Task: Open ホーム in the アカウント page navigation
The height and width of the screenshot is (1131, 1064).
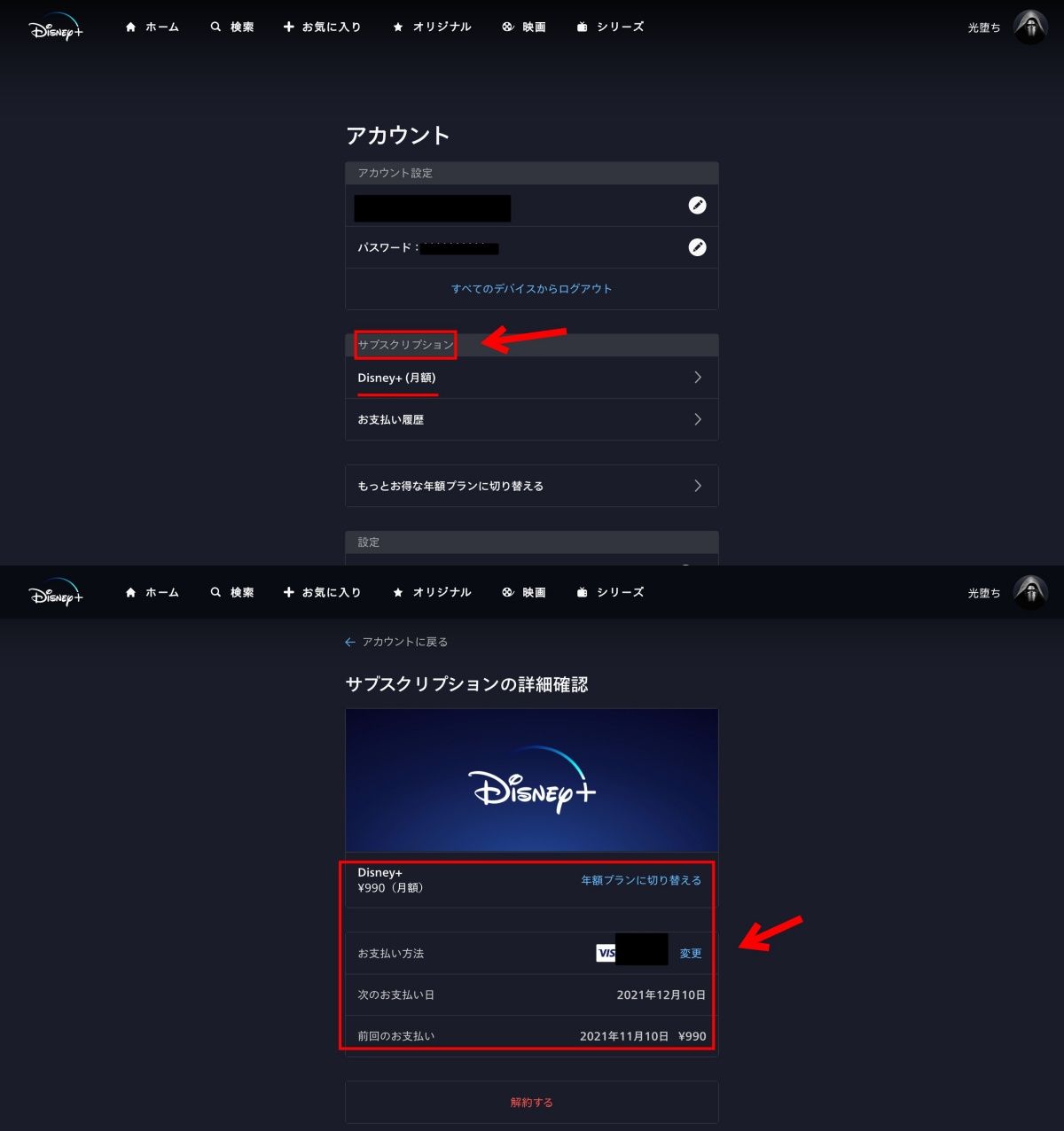Action: point(152,27)
